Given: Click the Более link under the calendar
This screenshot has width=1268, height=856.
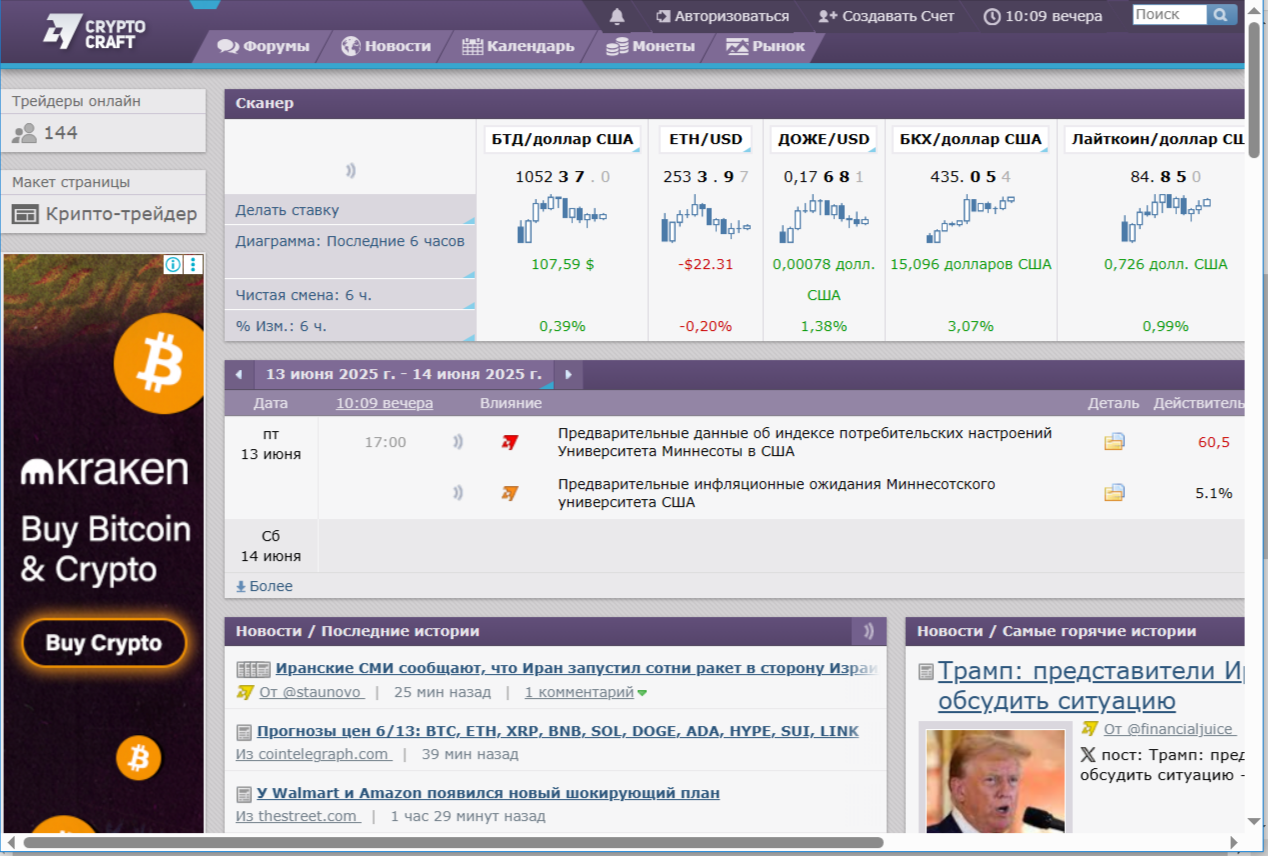Looking at the screenshot, I should point(264,586).
